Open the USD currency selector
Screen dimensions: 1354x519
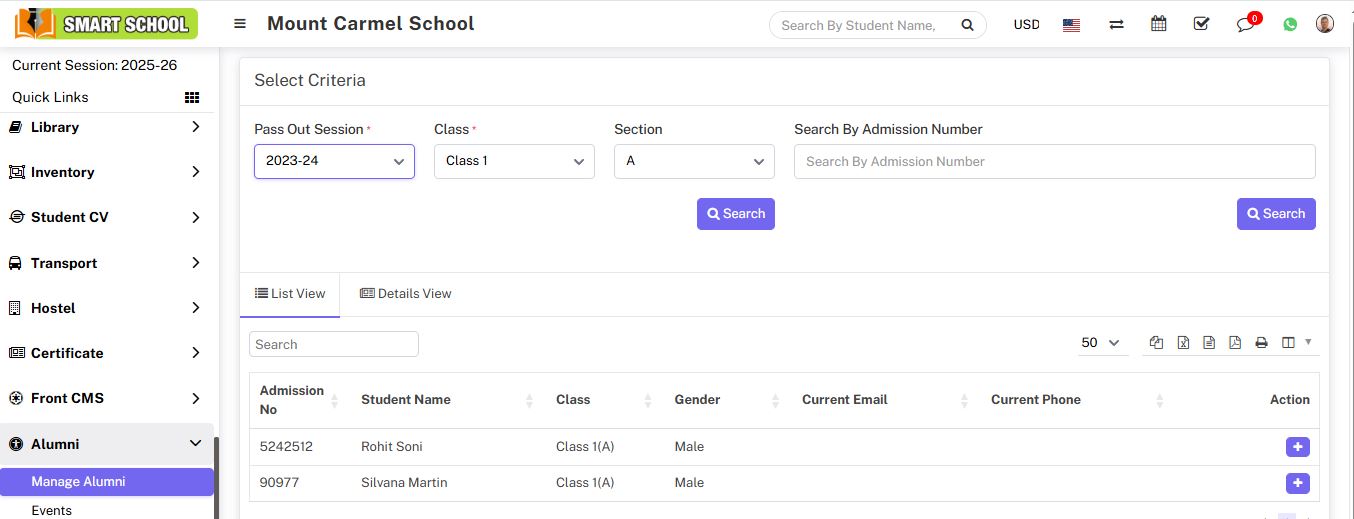click(1026, 25)
